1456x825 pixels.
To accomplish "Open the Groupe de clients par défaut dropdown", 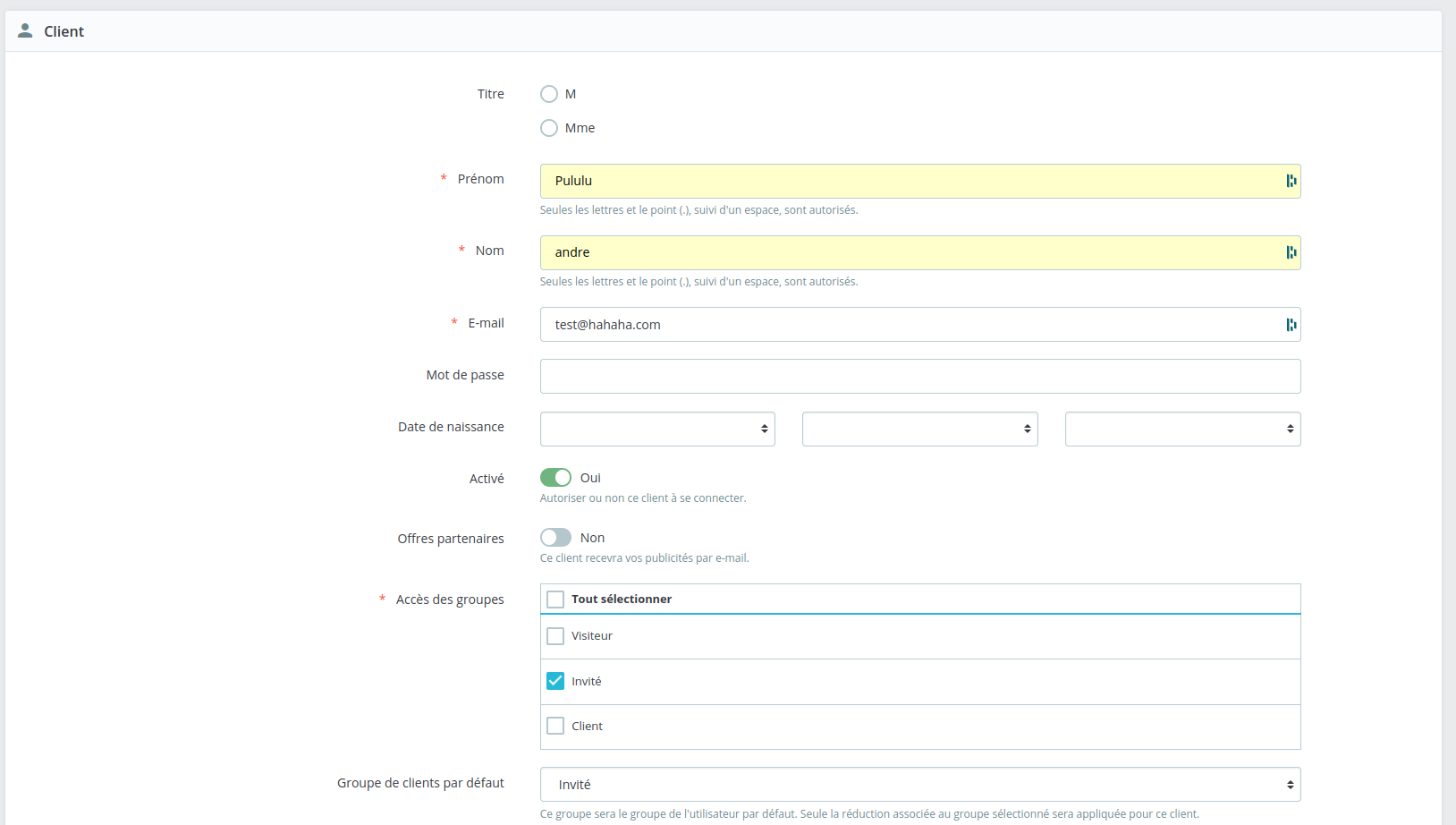I will tap(919, 784).
